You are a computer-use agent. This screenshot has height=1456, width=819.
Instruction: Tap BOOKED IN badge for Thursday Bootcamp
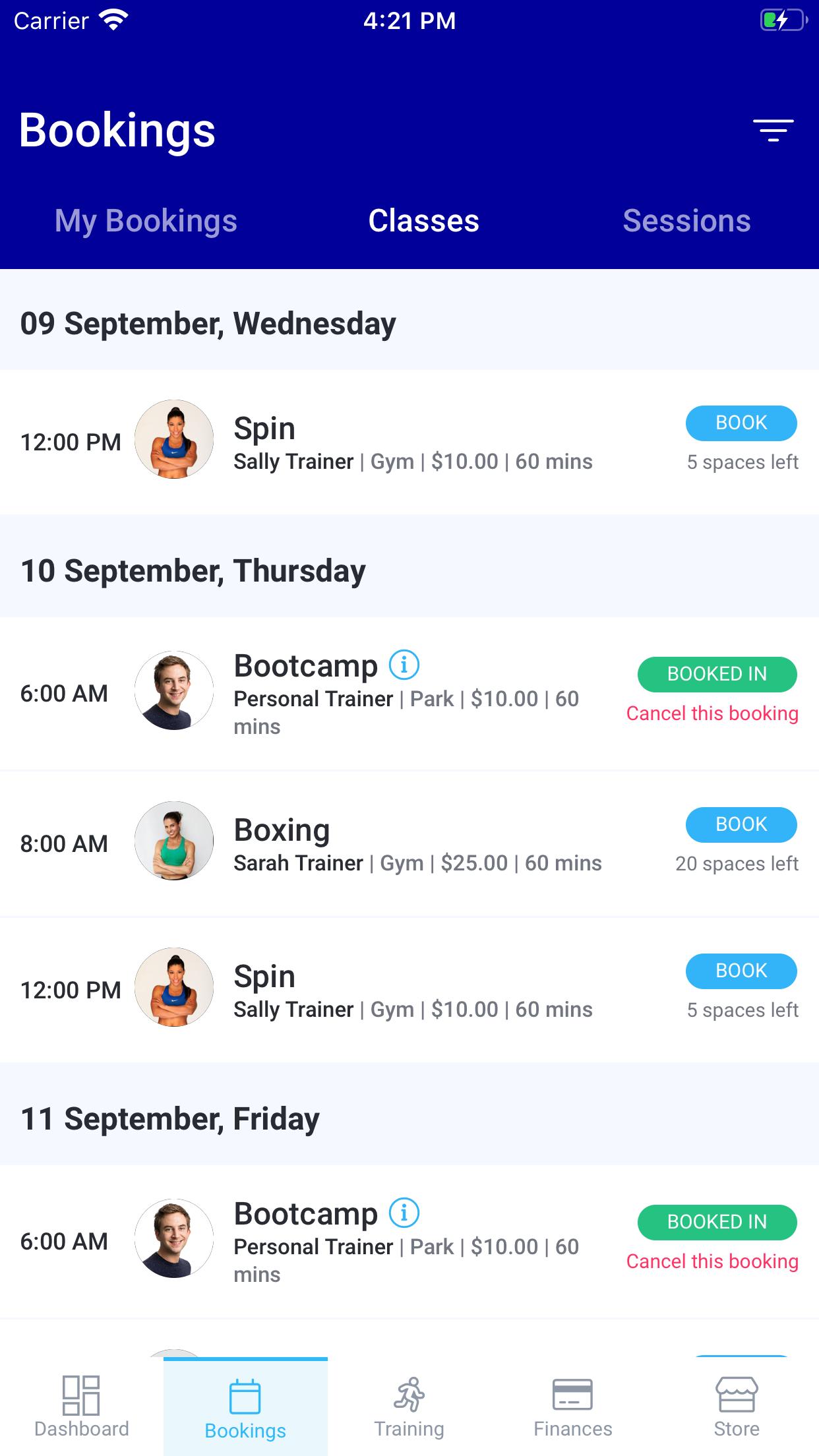point(717,675)
